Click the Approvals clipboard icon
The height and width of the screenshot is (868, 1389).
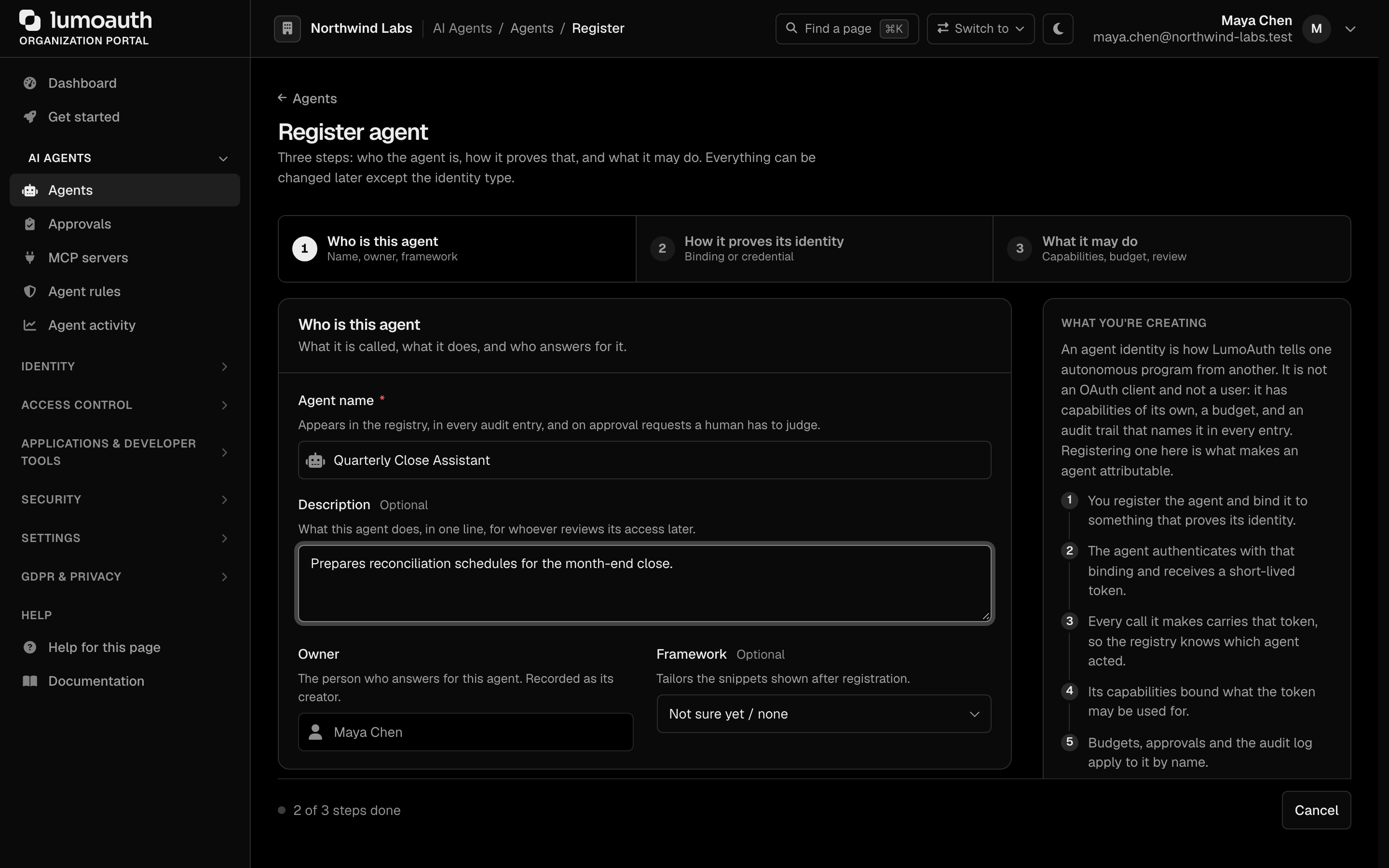tap(30, 224)
